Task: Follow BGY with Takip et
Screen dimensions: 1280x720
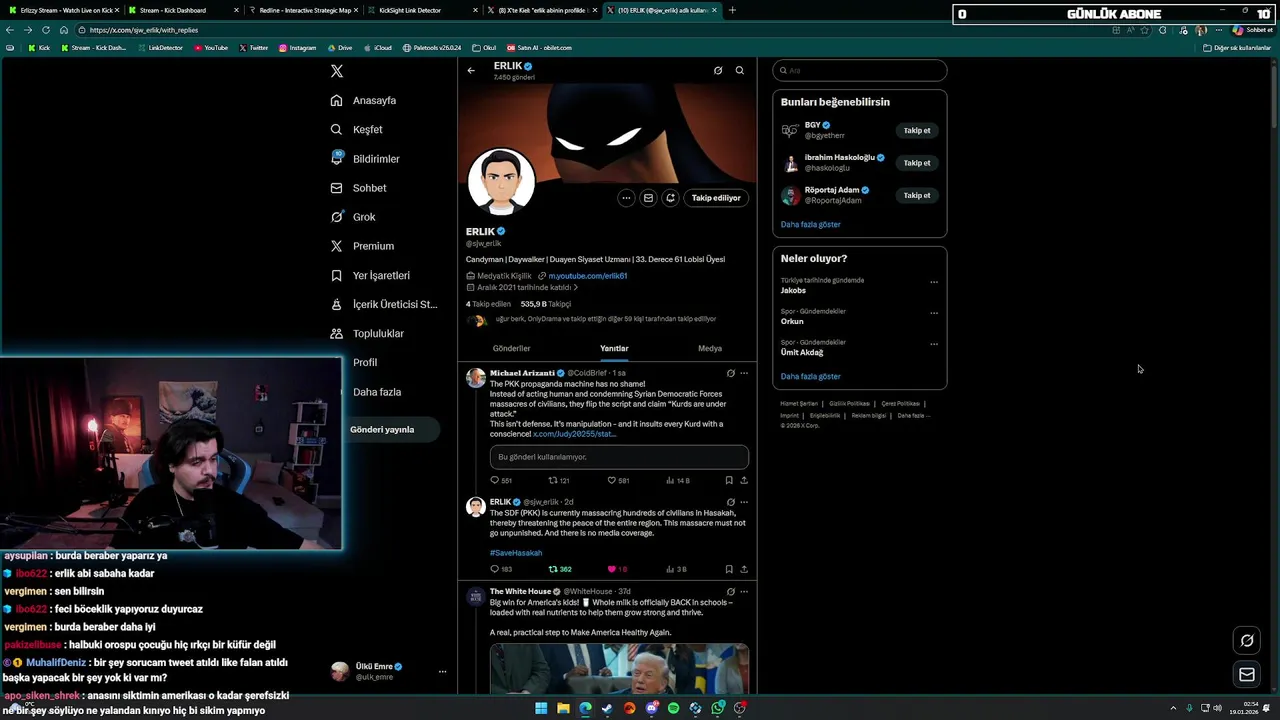Action: [917, 130]
